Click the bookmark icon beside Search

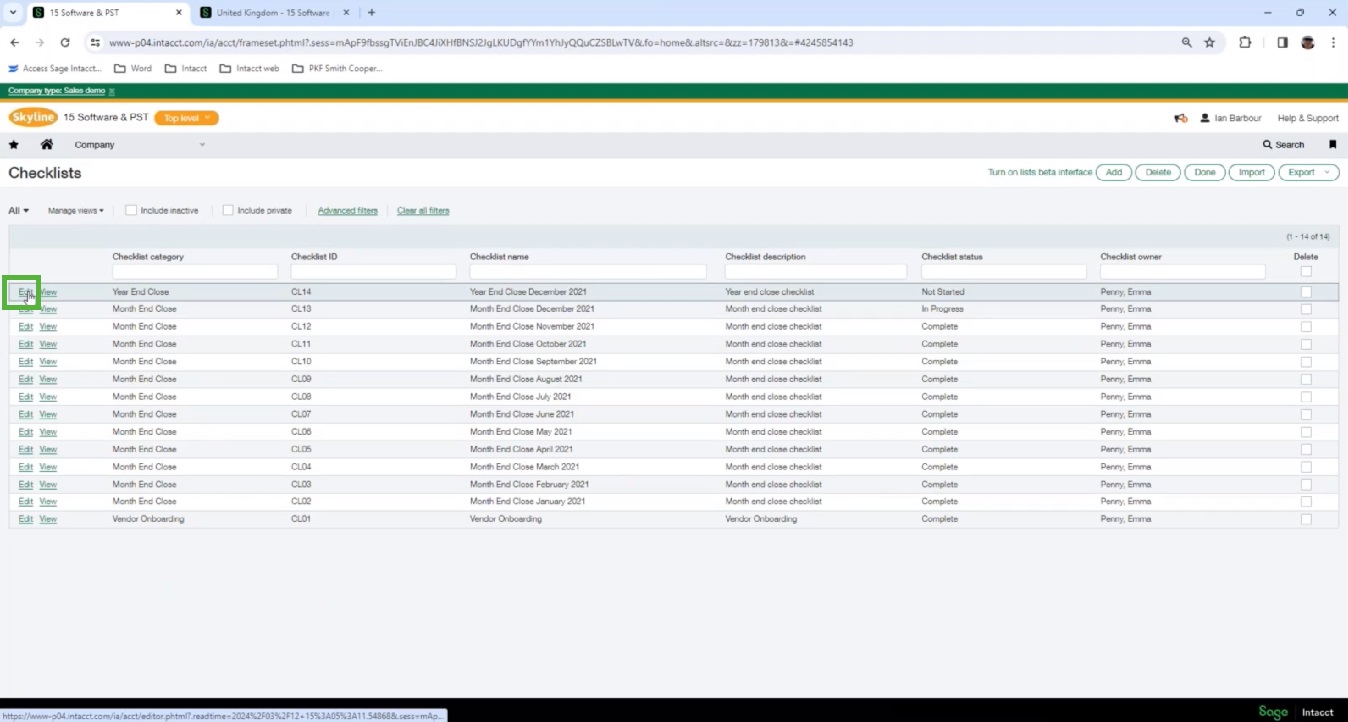tap(1332, 145)
